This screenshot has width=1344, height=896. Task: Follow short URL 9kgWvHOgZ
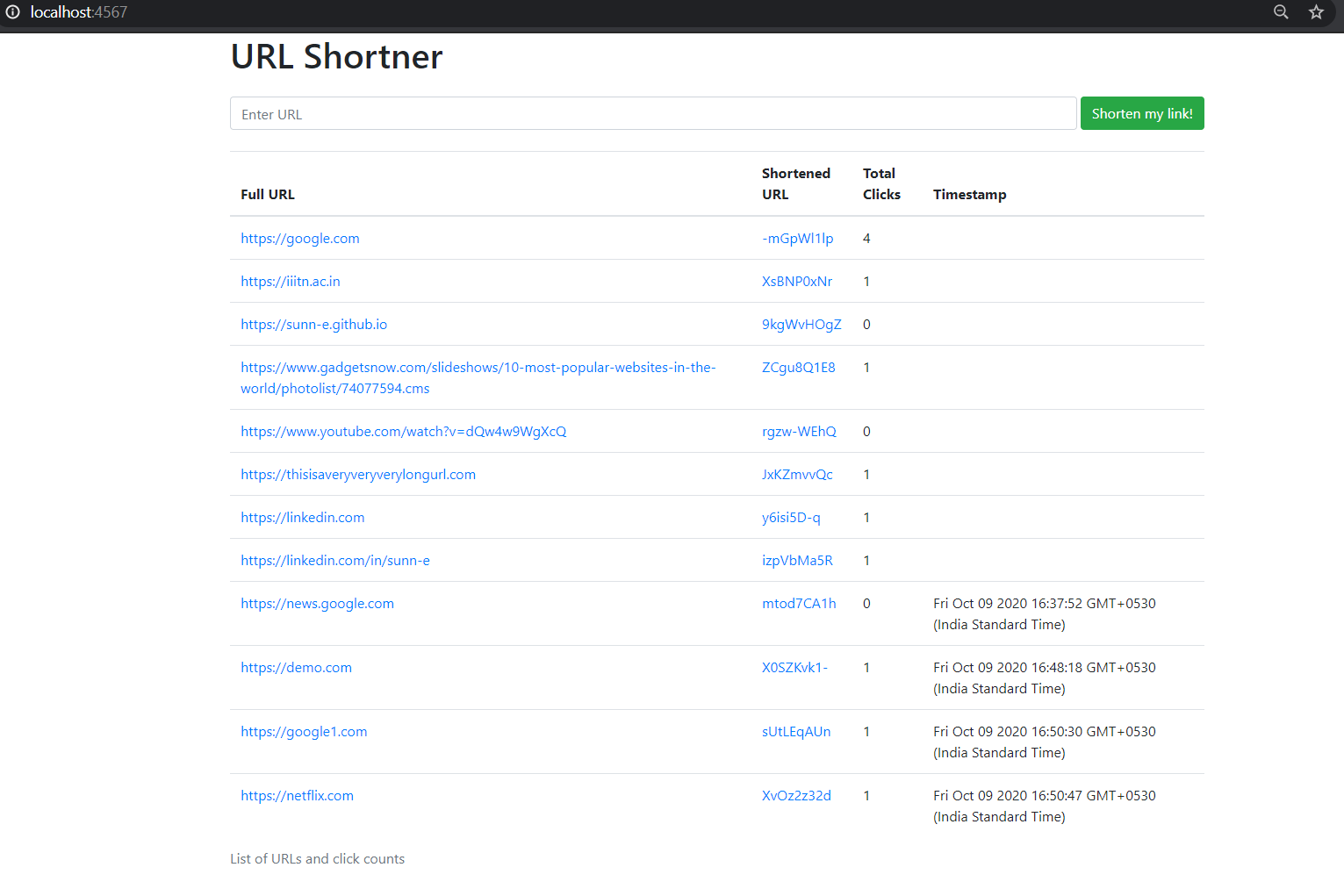[x=801, y=324]
